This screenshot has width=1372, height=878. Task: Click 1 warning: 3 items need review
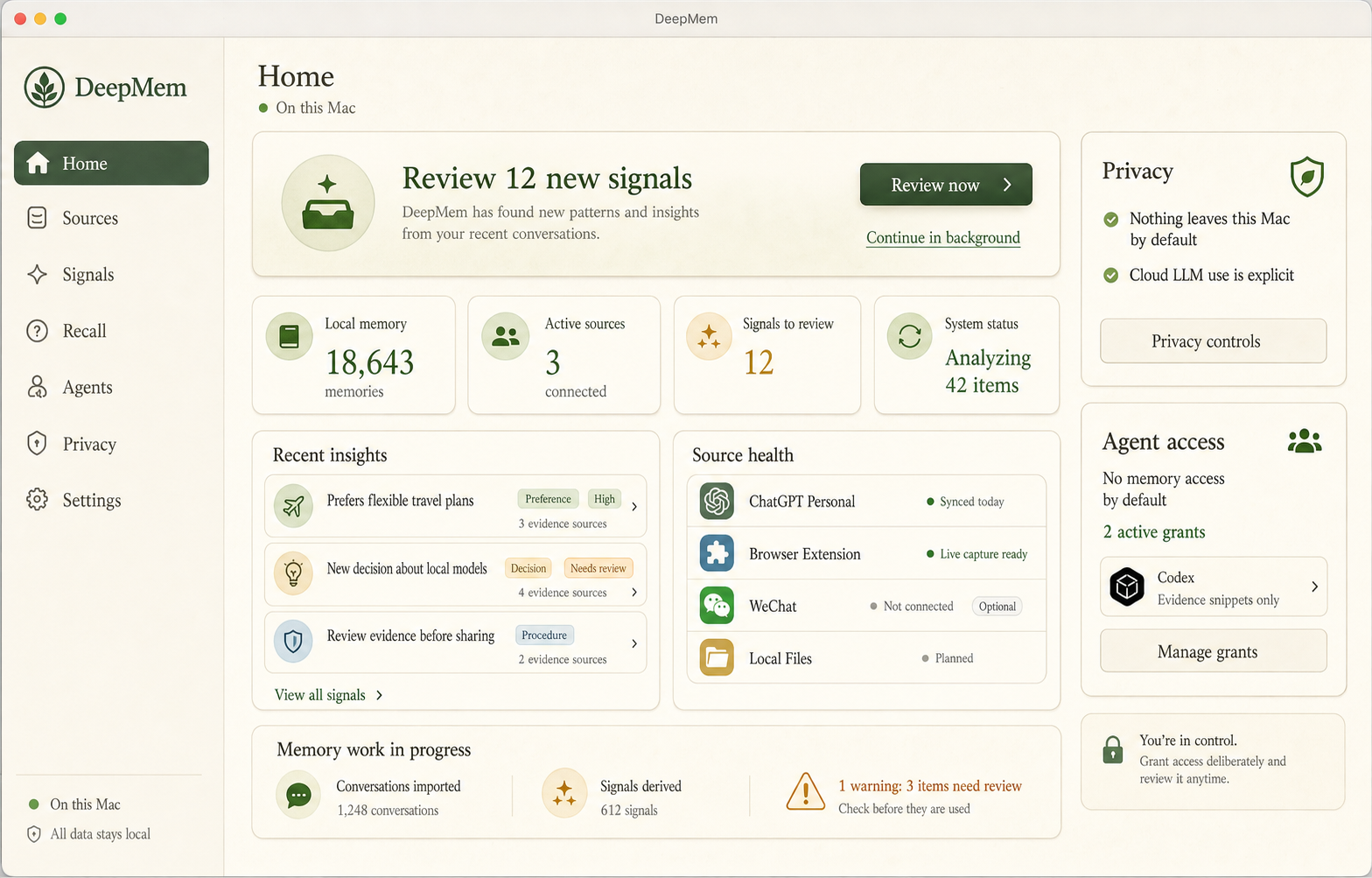(930, 786)
